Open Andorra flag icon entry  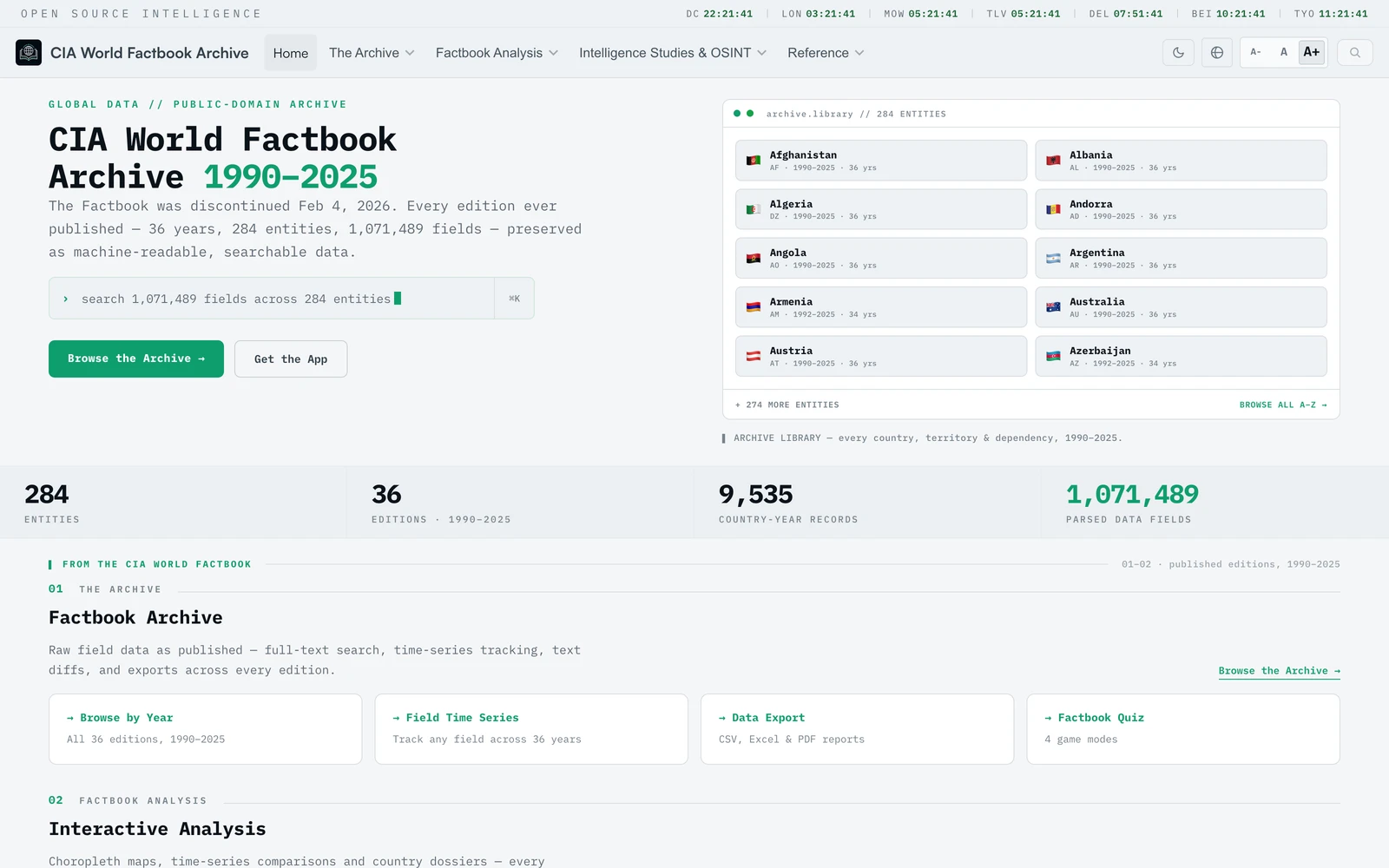pyautogui.click(x=1053, y=209)
